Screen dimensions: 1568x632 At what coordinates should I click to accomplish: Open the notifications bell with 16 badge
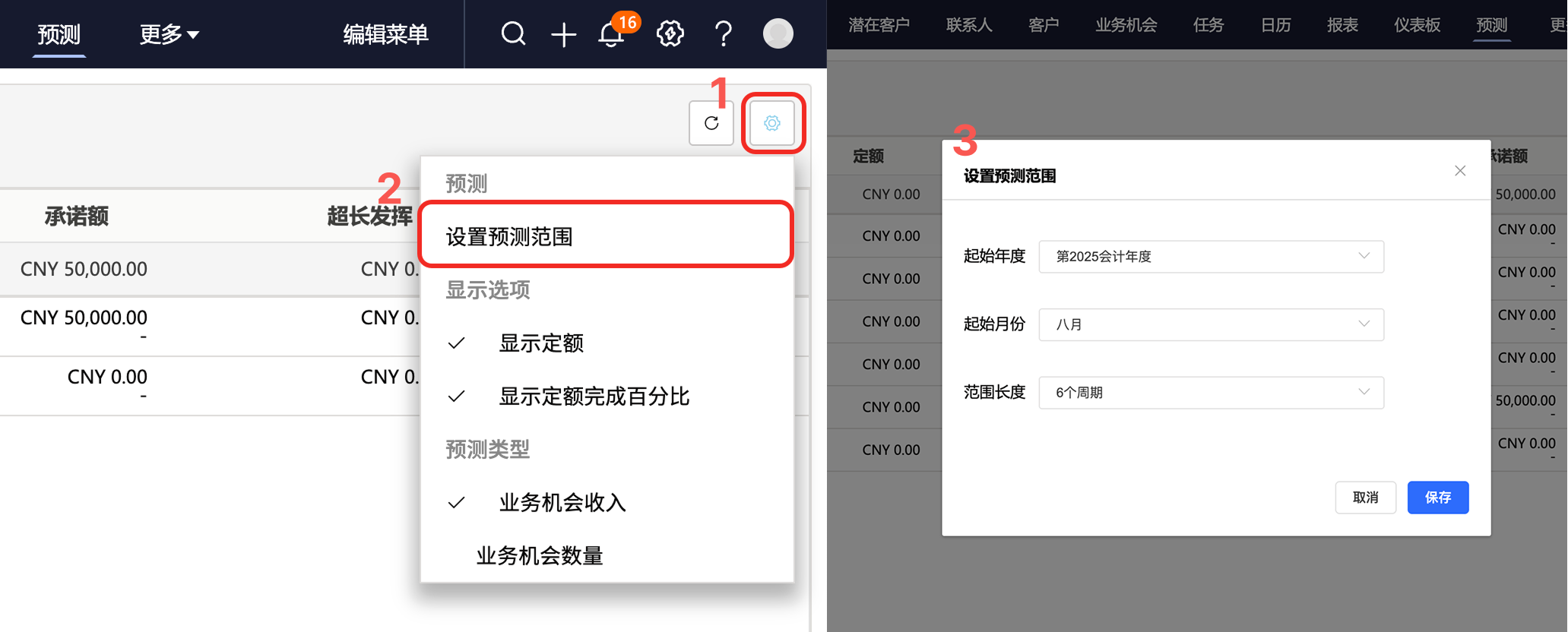click(612, 35)
